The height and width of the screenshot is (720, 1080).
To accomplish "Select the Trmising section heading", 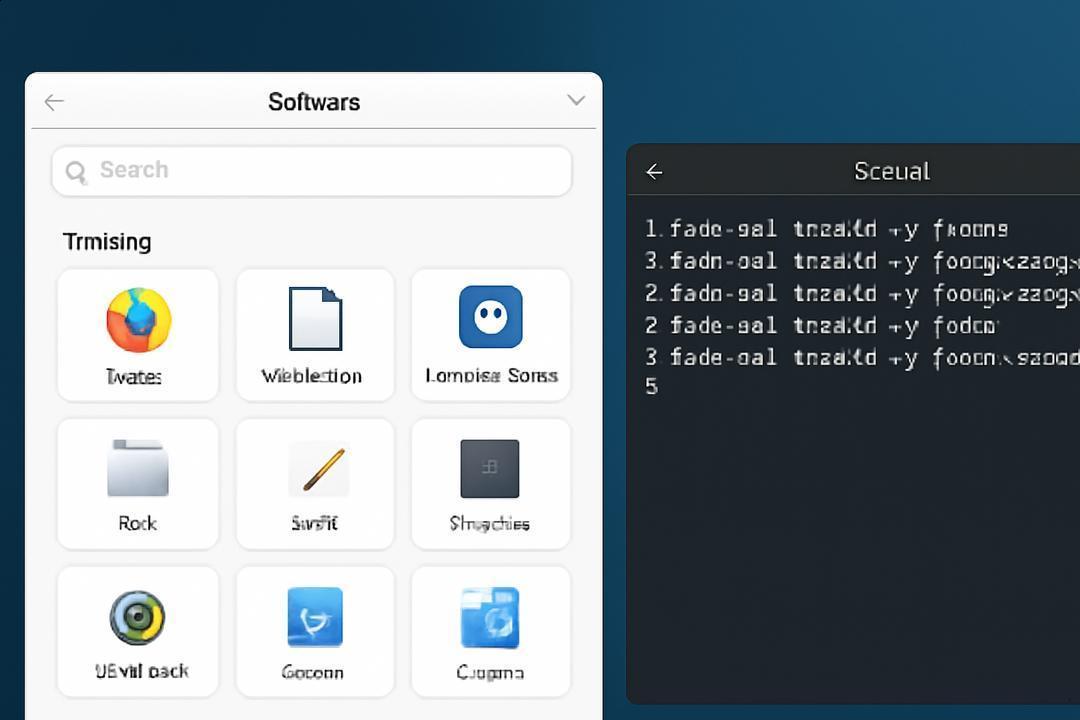I will pyautogui.click(x=107, y=242).
